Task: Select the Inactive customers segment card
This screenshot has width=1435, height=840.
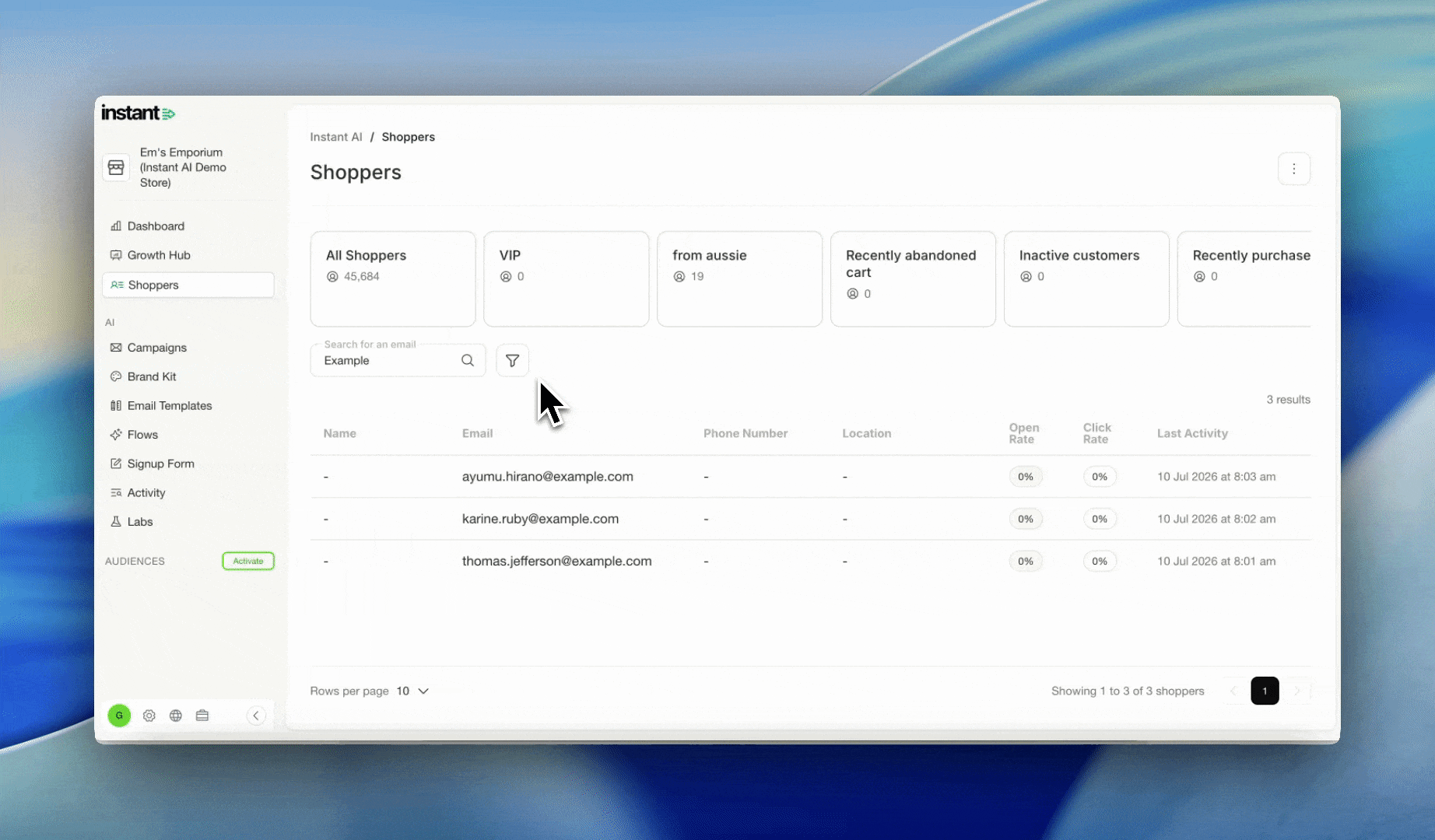Action: (1087, 278)
